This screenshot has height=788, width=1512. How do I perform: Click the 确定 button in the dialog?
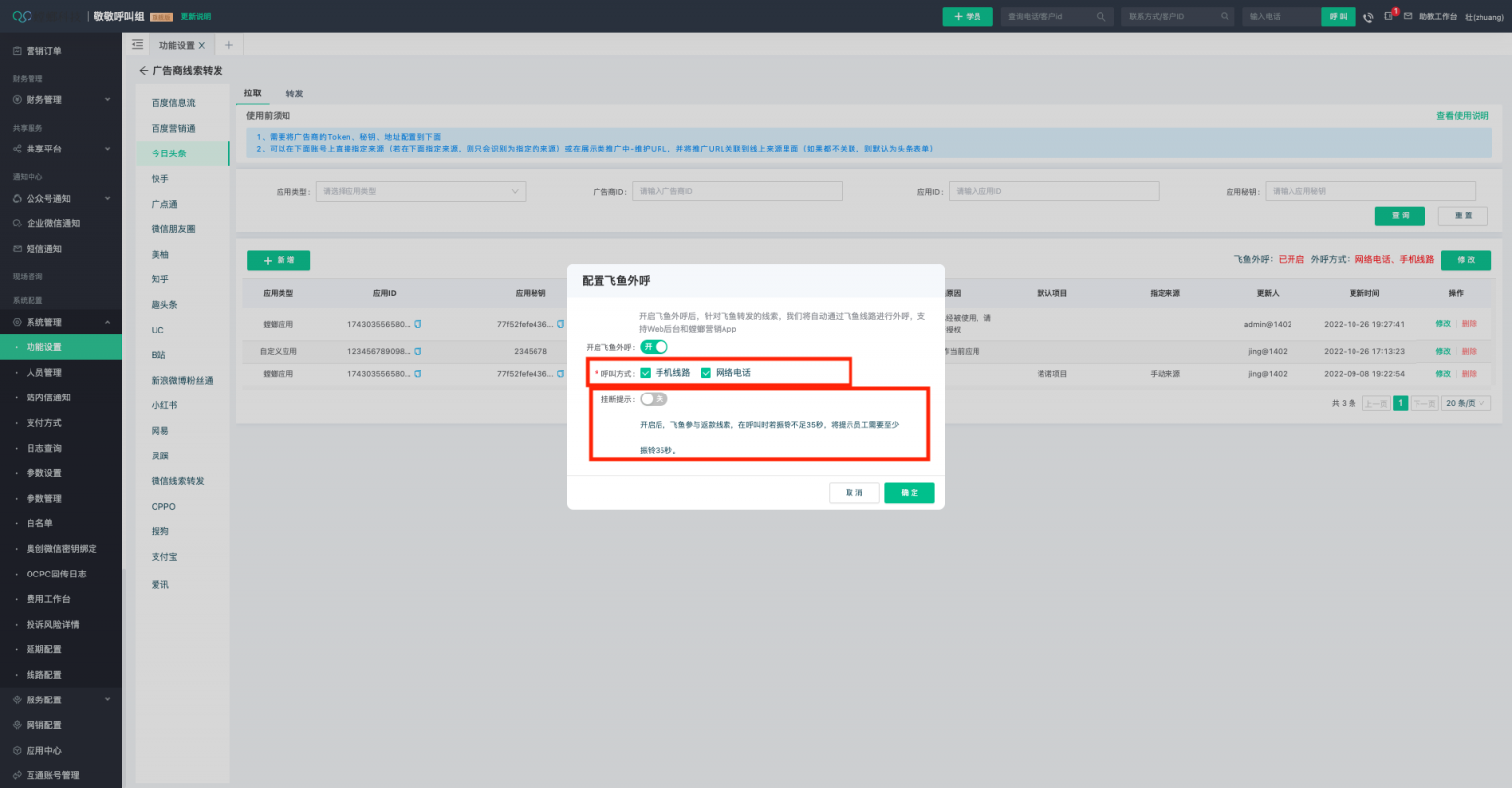(909, 493)
